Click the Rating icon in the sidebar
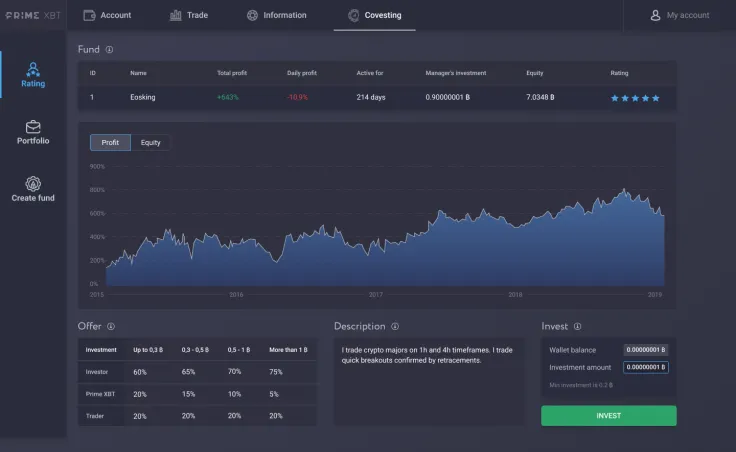Image resolution: width=736 pixels, height=452 pixels. (33, 69)
